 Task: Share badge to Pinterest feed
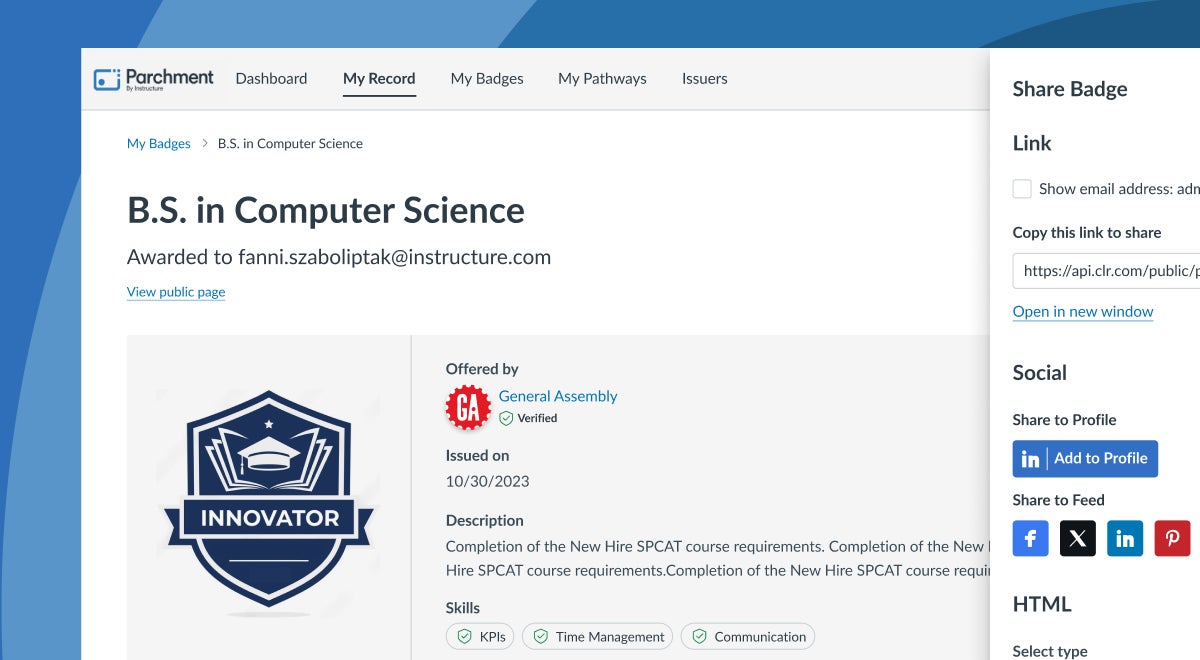click(x=1172, y=538)
